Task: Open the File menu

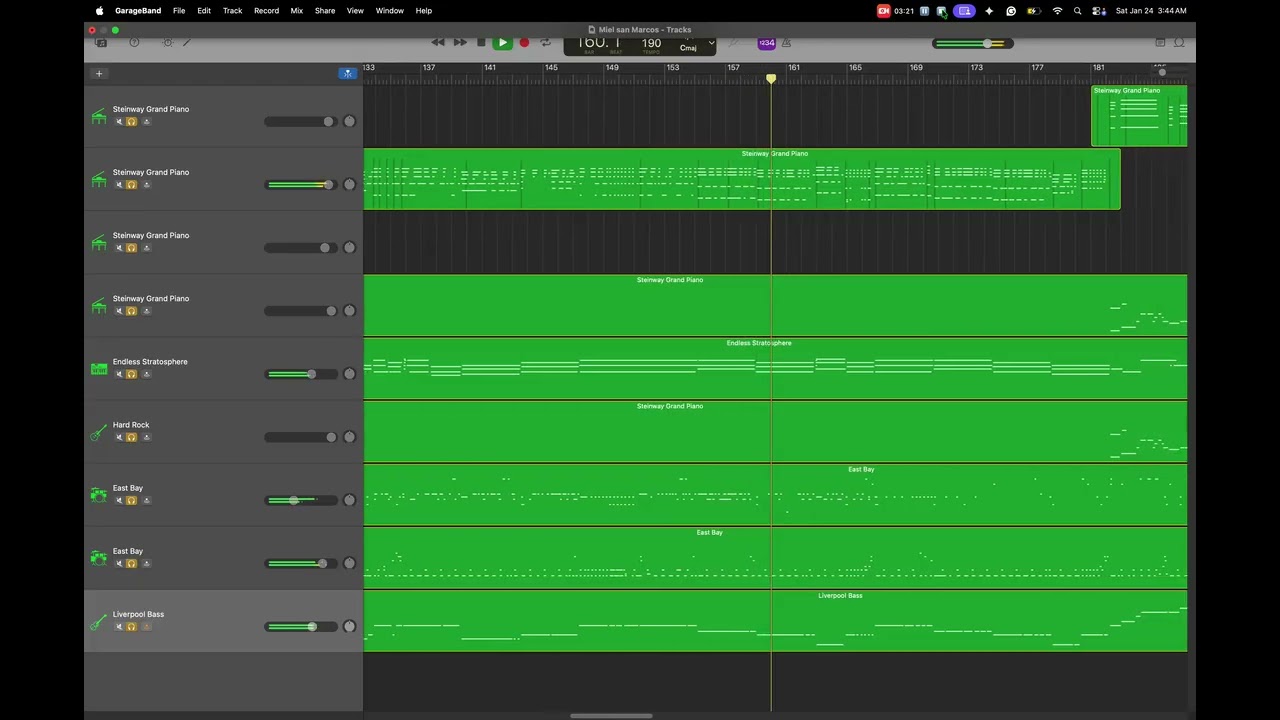Action: pos(179,11)
